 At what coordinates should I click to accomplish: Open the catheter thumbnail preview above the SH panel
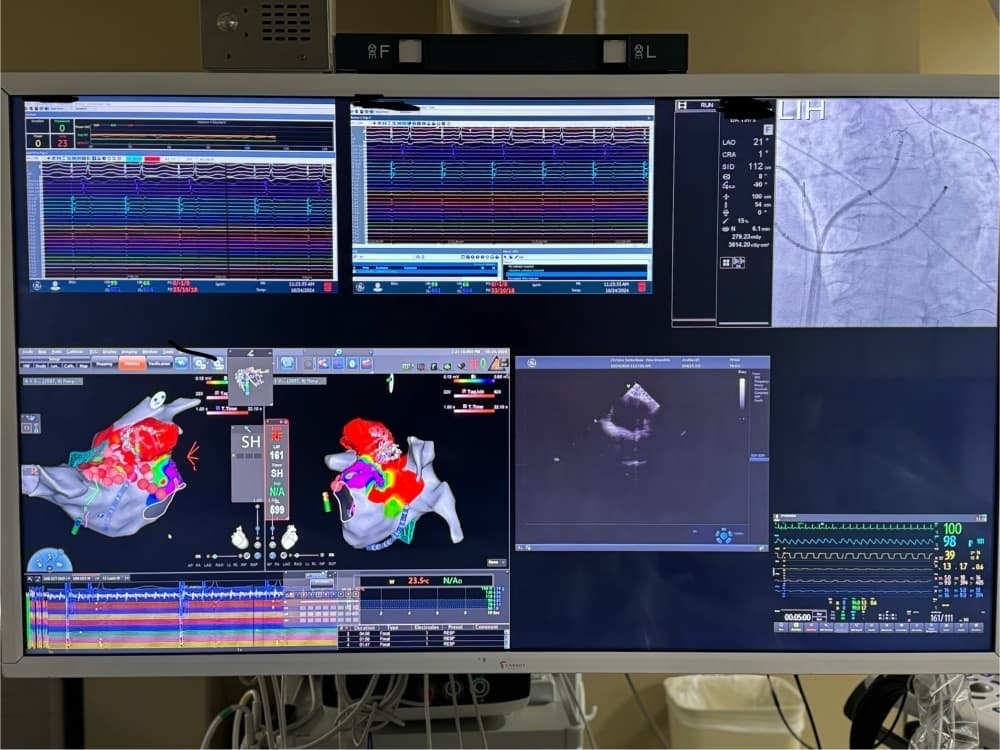click(251, 381)
